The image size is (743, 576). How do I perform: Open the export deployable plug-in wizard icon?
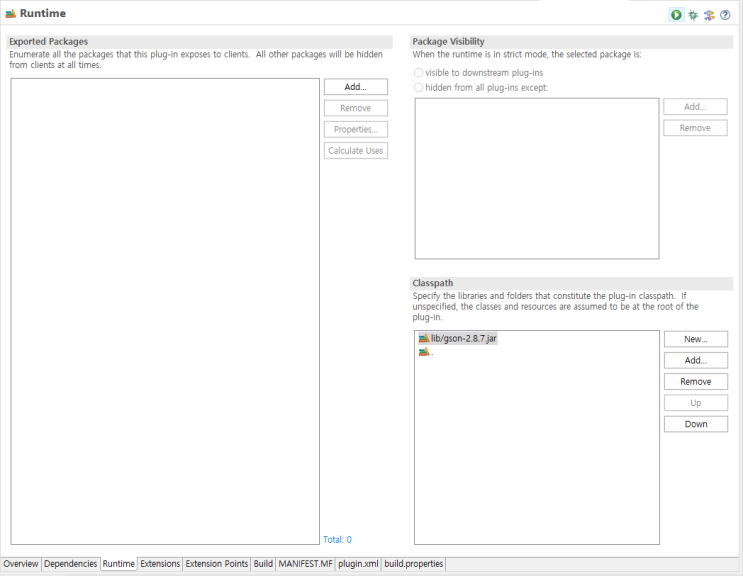(x=709, y=15)
